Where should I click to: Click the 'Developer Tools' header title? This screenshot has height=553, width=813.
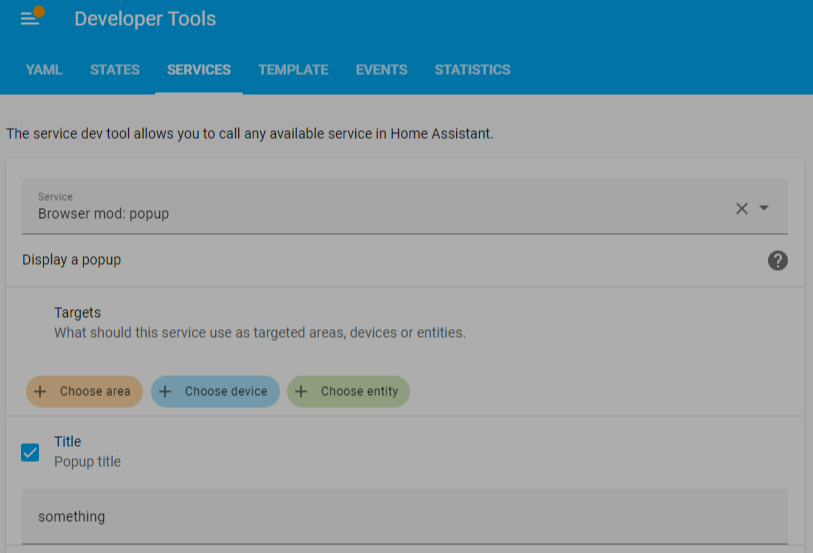[145, 19]
